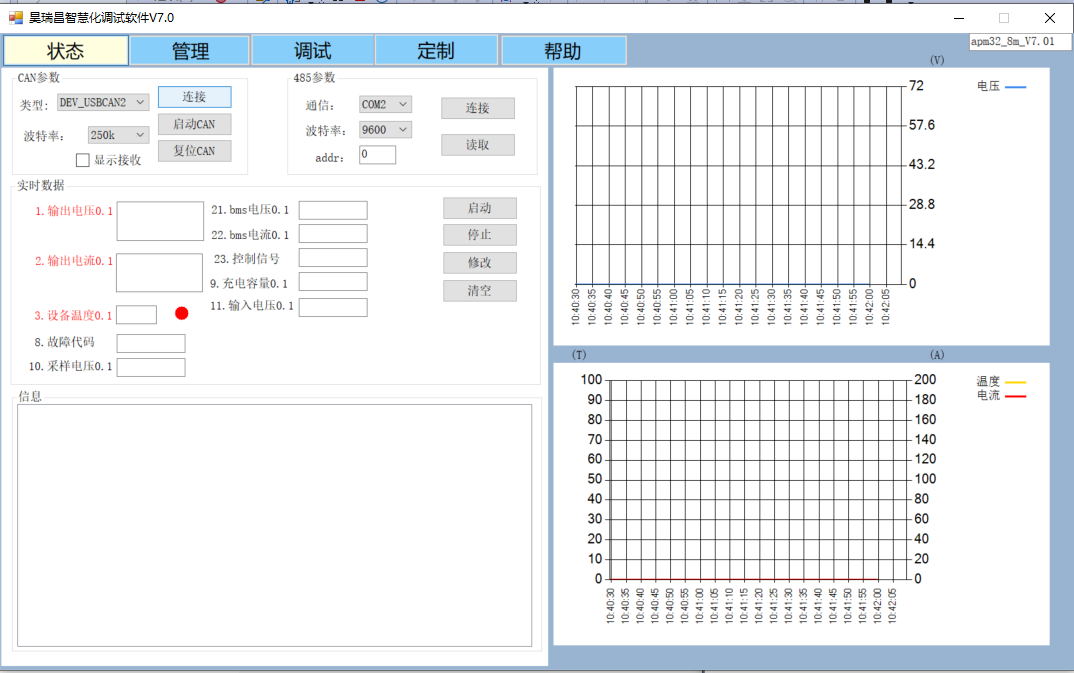Click the blue 电压 legend swatch

(1015, 88)
